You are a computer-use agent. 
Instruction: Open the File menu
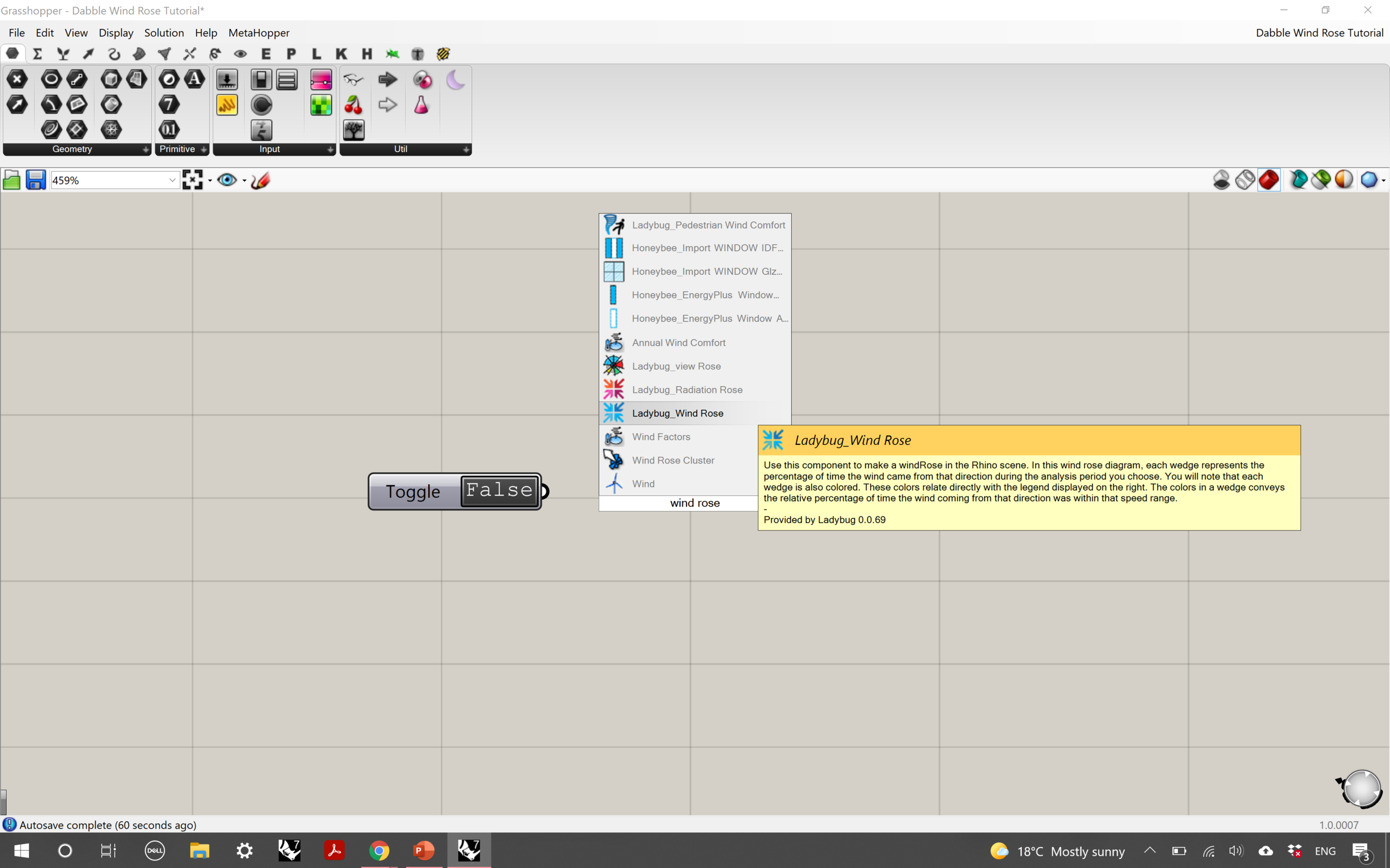(x=16, y=32)
